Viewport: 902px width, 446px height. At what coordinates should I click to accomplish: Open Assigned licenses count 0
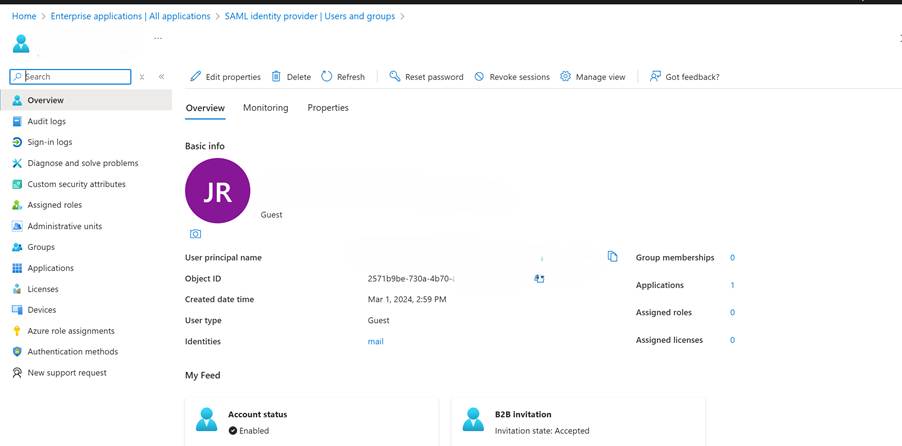coord(732,340)
